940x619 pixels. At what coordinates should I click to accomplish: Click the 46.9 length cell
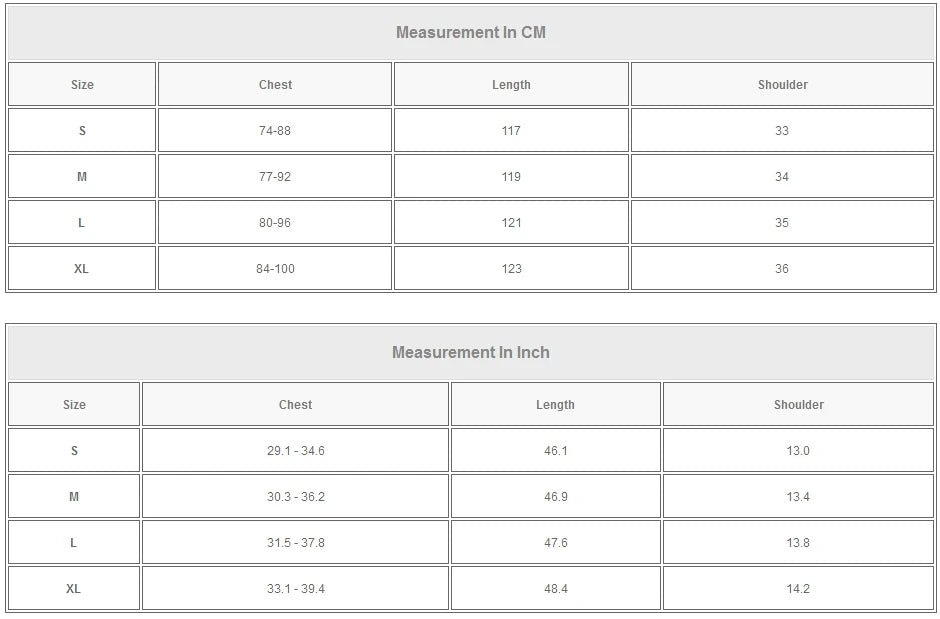click(x=555, y=497)
